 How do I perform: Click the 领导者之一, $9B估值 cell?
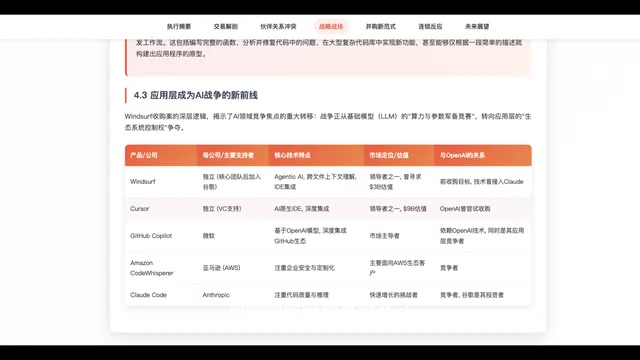point(398,209)
